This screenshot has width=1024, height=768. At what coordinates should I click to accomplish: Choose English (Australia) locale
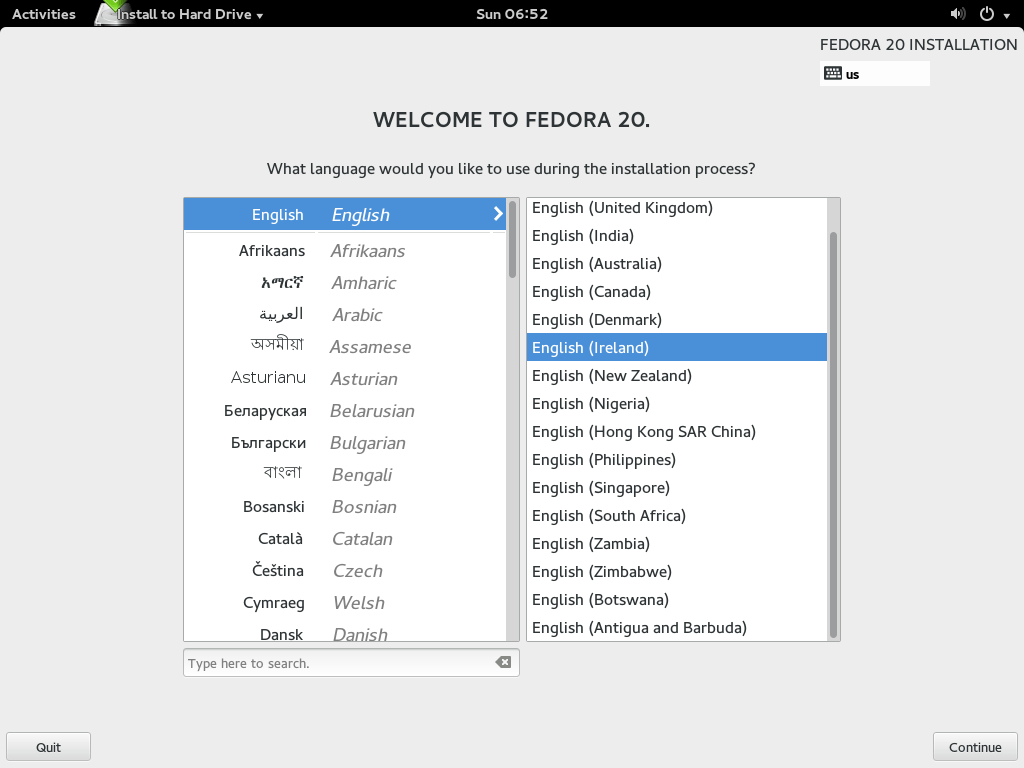click(x=677, y=264)
